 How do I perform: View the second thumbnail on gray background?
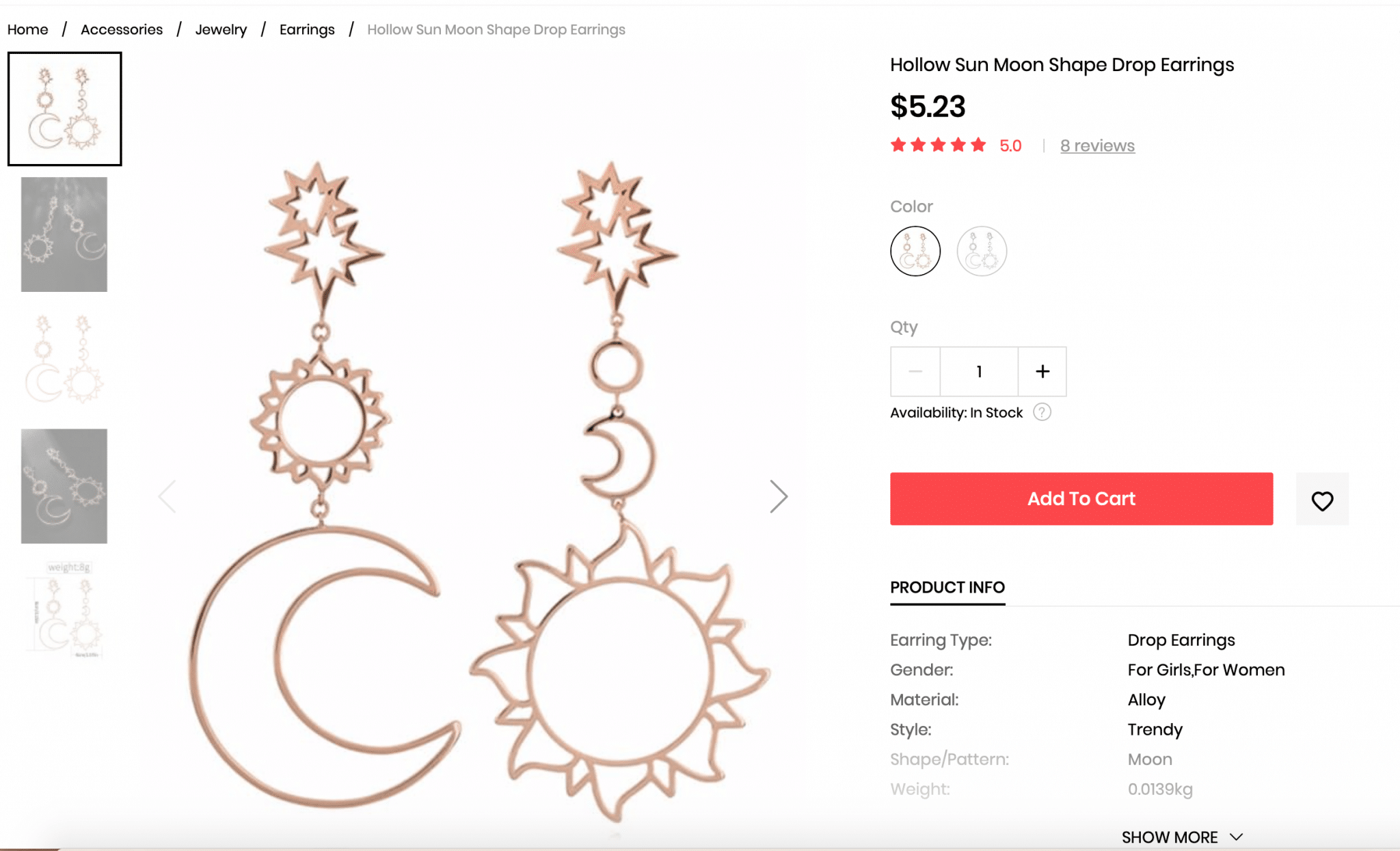click(x=64, y=234)
